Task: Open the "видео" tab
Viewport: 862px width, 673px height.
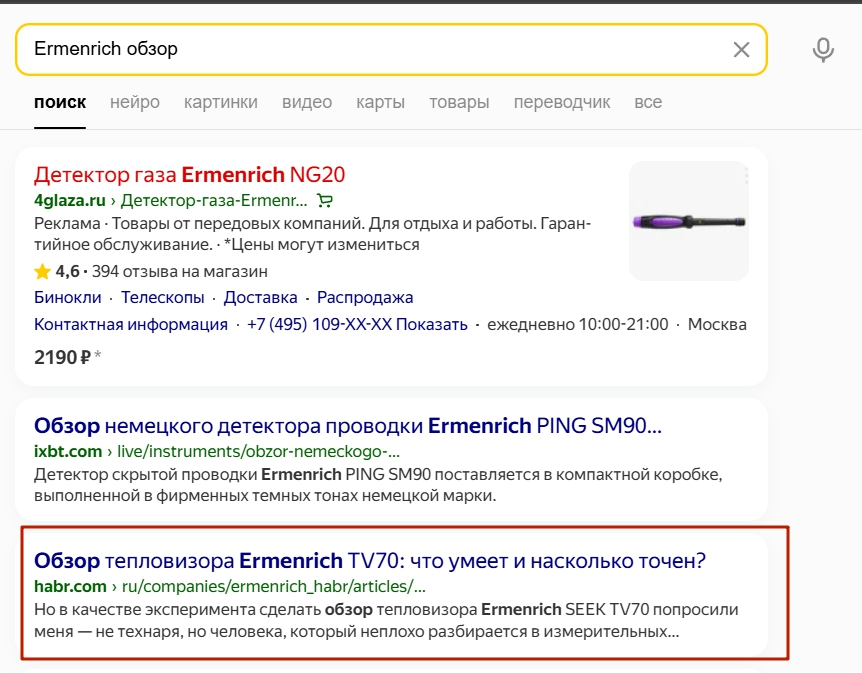Action: (307, 102)
